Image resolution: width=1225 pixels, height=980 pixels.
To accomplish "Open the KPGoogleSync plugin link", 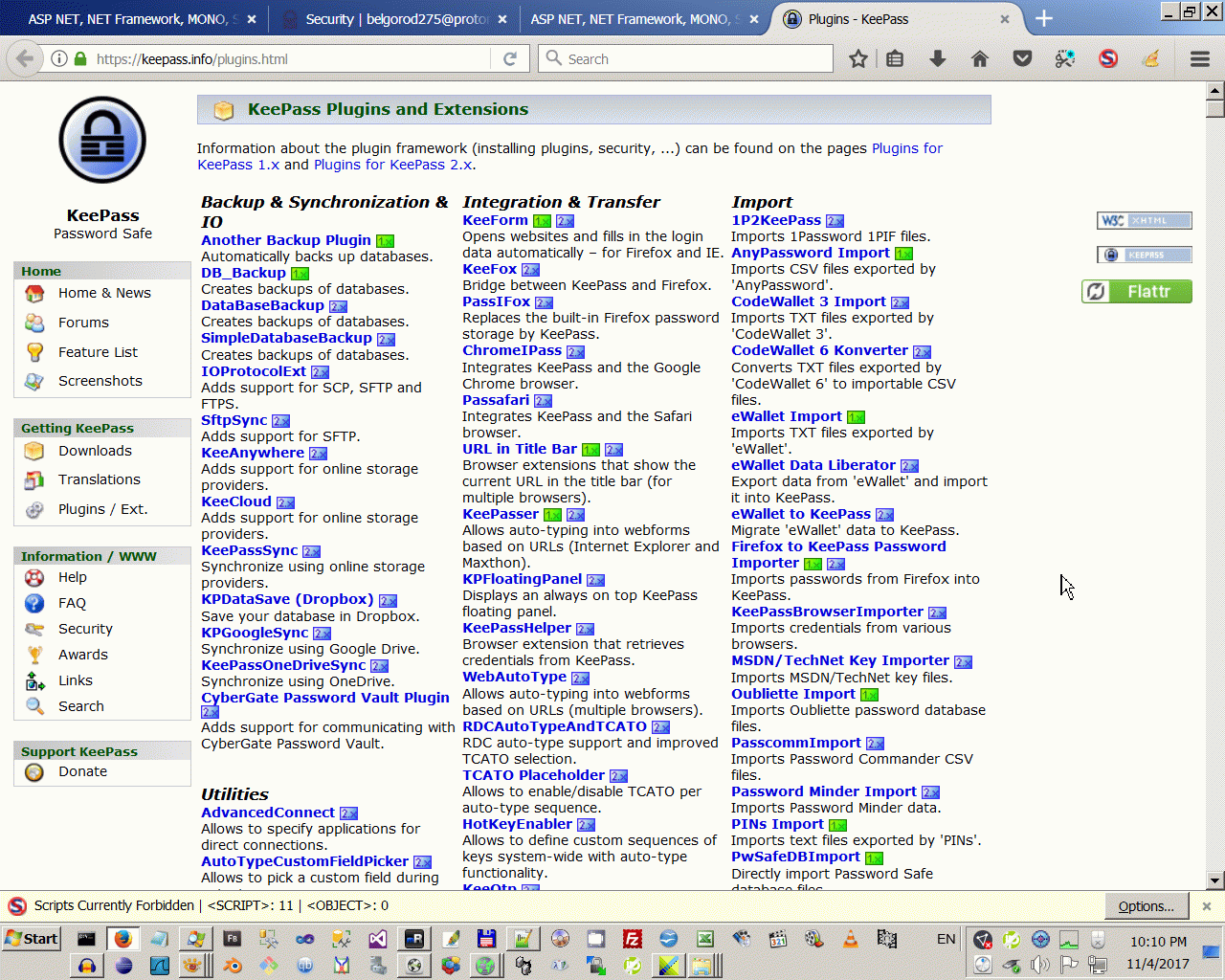I will [255, 633].
